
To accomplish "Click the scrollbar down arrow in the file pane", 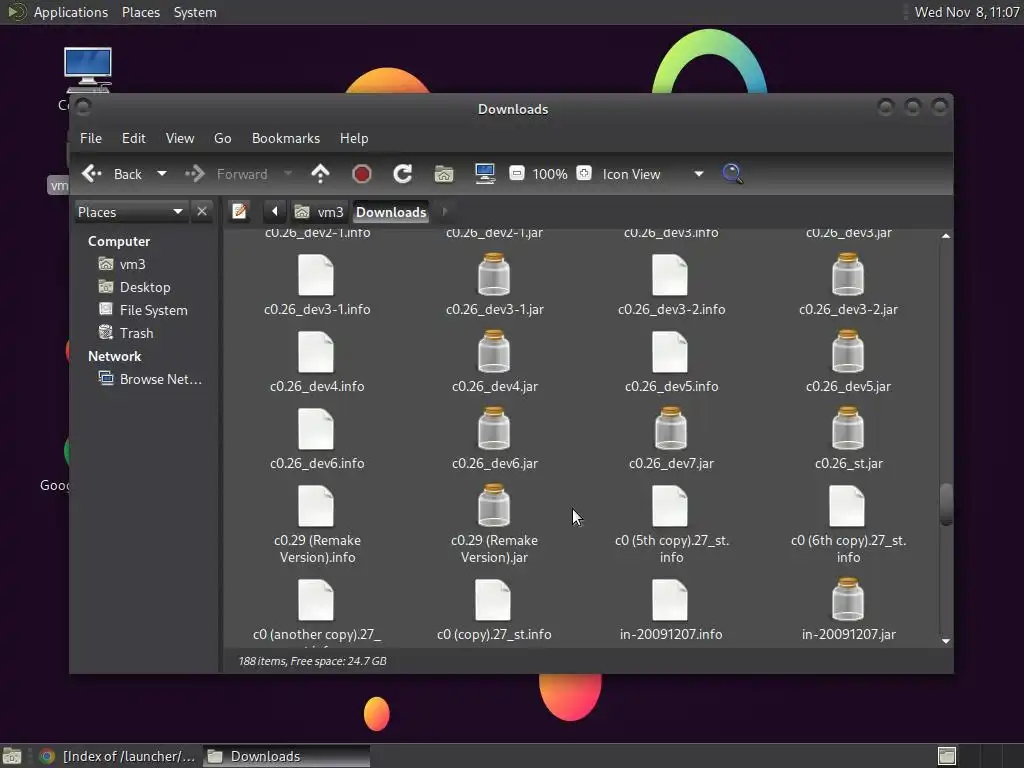I will [946, 641].
